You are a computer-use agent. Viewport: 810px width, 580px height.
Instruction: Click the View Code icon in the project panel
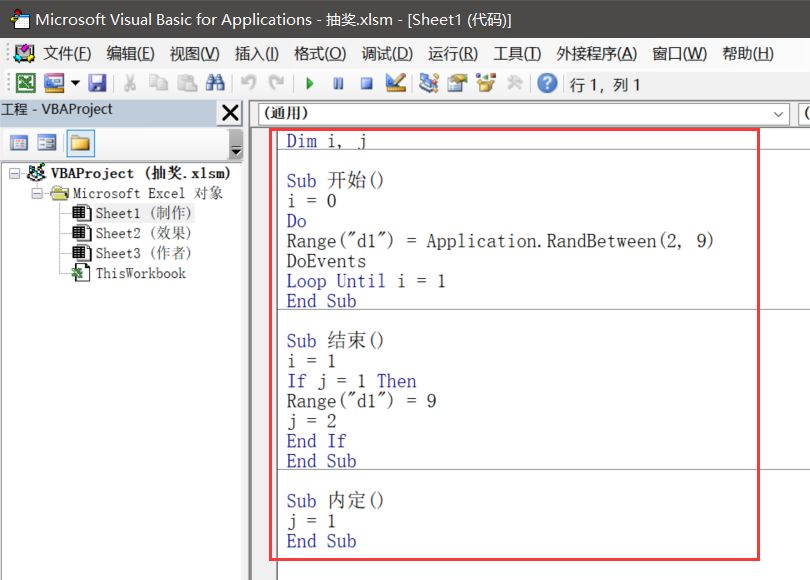(x=19, y=143)
